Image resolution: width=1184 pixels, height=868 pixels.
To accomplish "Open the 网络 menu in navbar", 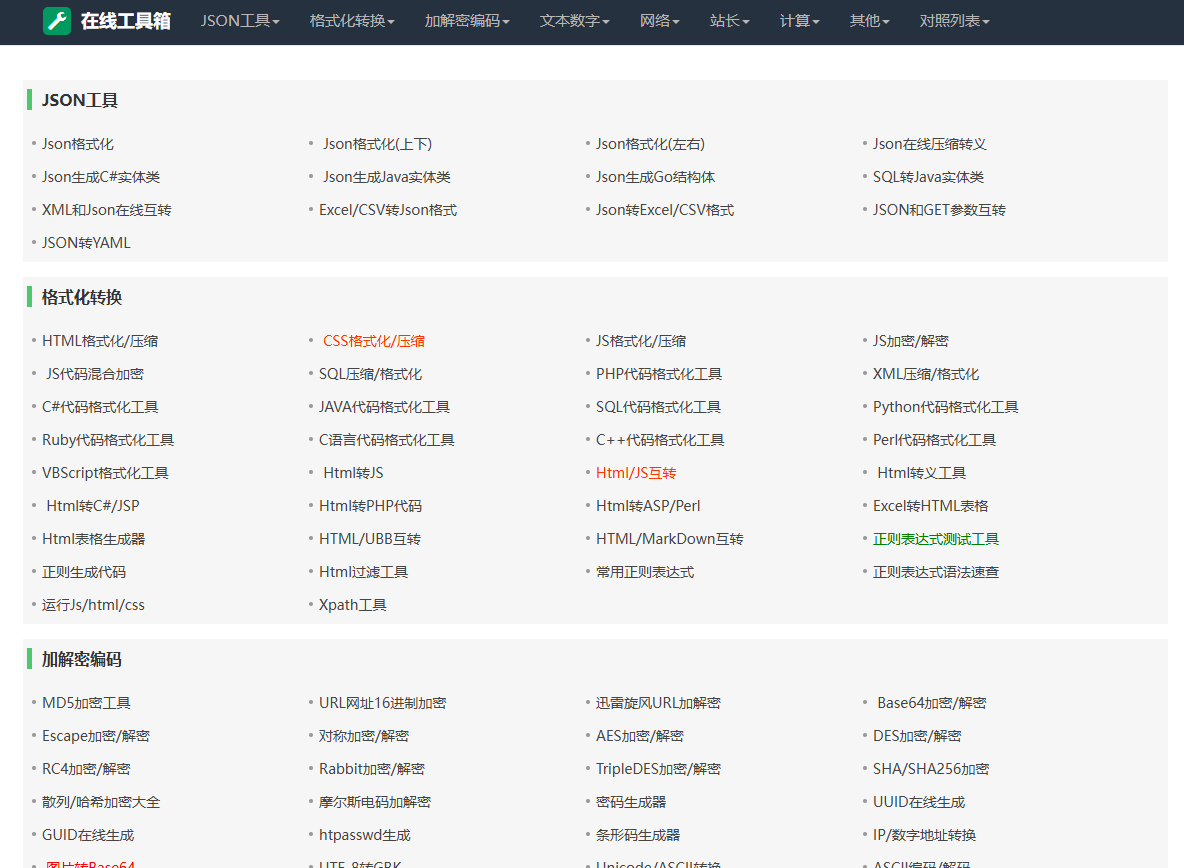I will [x=660, y=21].
